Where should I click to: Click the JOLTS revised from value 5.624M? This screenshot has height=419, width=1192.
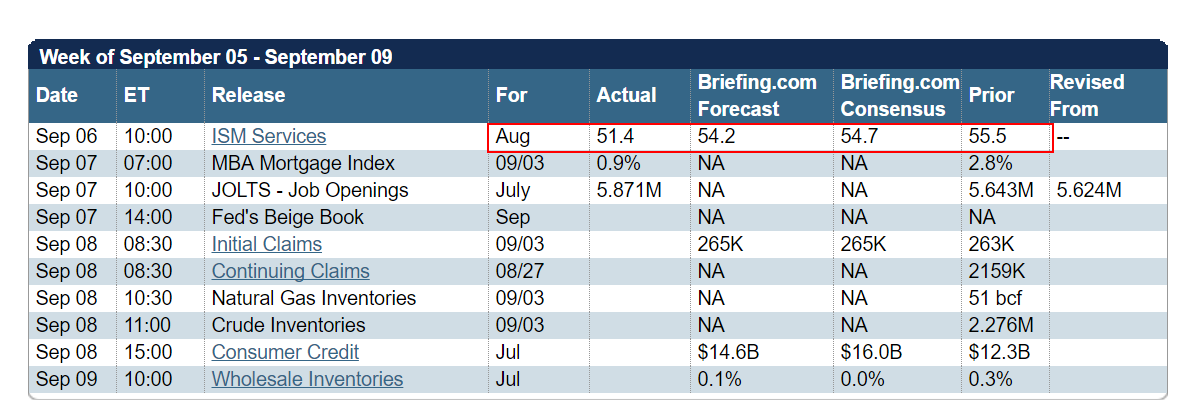pos(1088,191)
